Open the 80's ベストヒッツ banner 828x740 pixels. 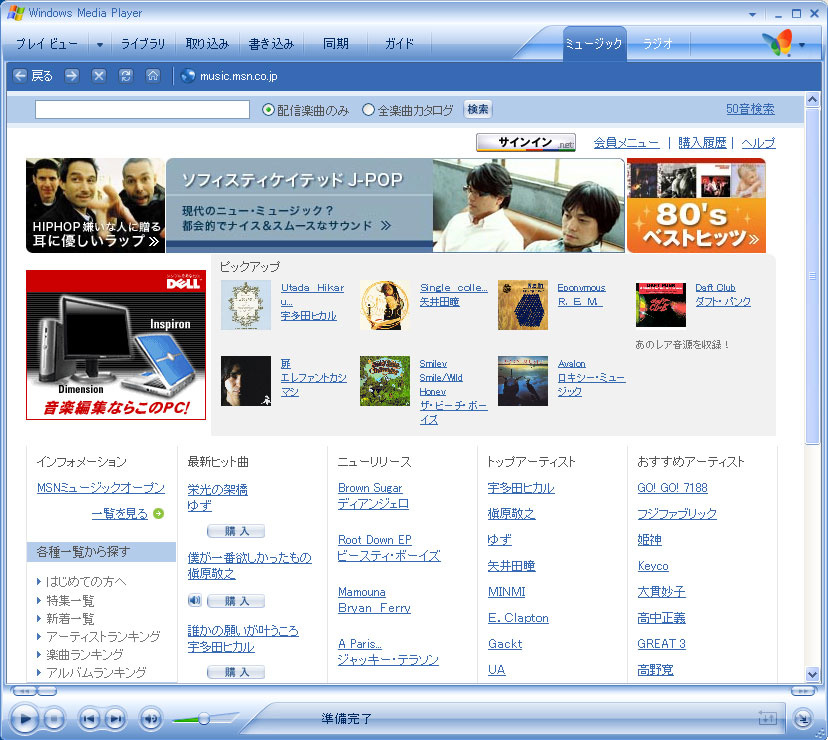(696, 205)
